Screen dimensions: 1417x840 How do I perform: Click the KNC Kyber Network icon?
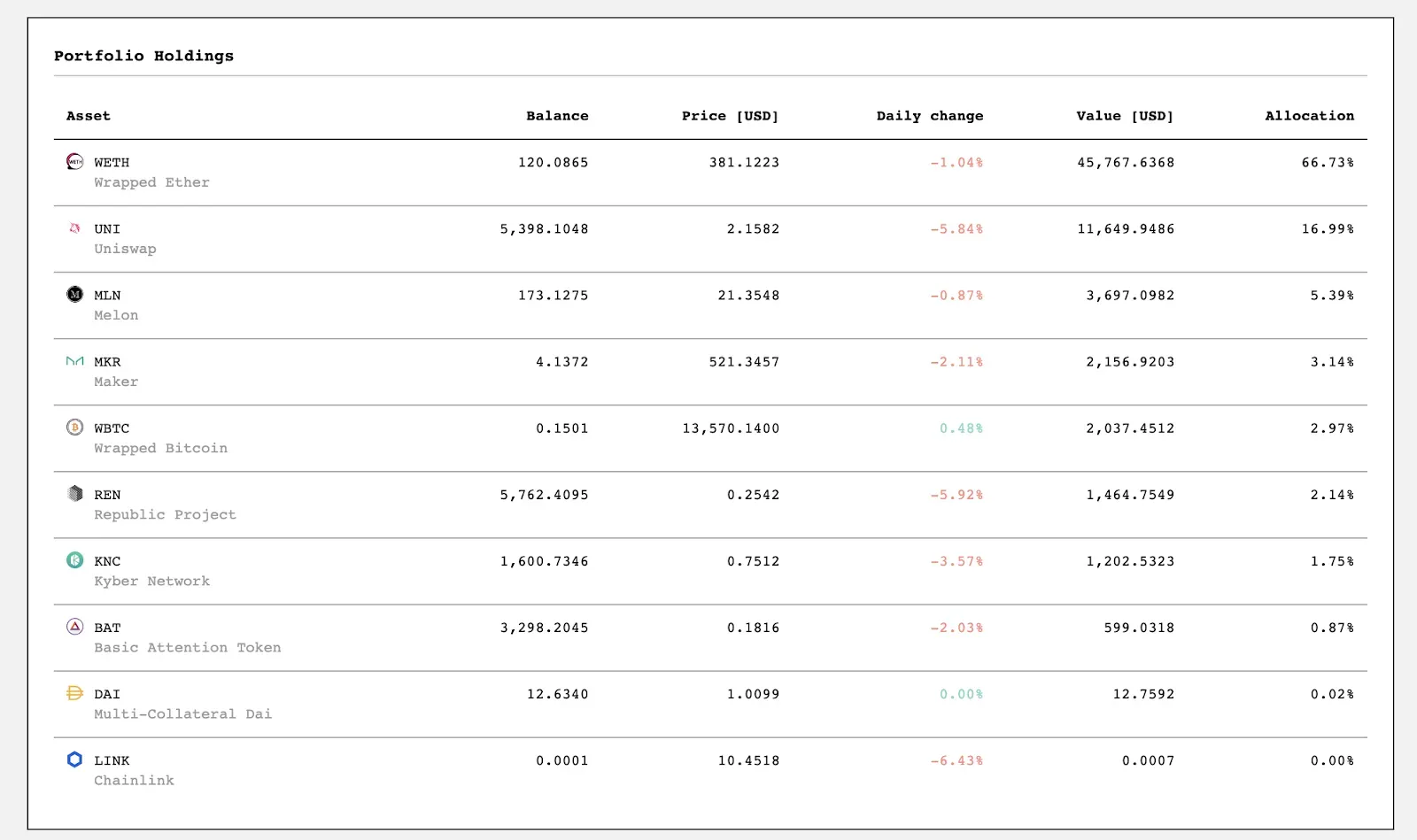point(75,559)
